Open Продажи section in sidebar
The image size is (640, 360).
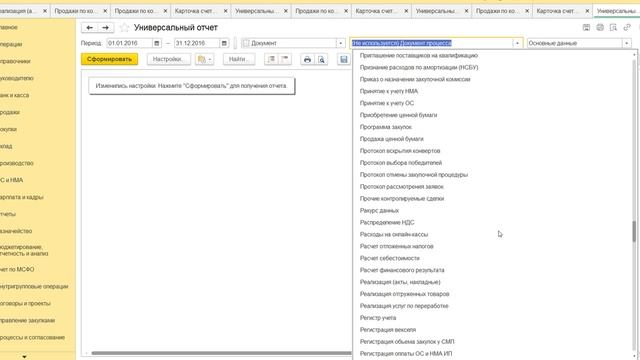point(10,112)
